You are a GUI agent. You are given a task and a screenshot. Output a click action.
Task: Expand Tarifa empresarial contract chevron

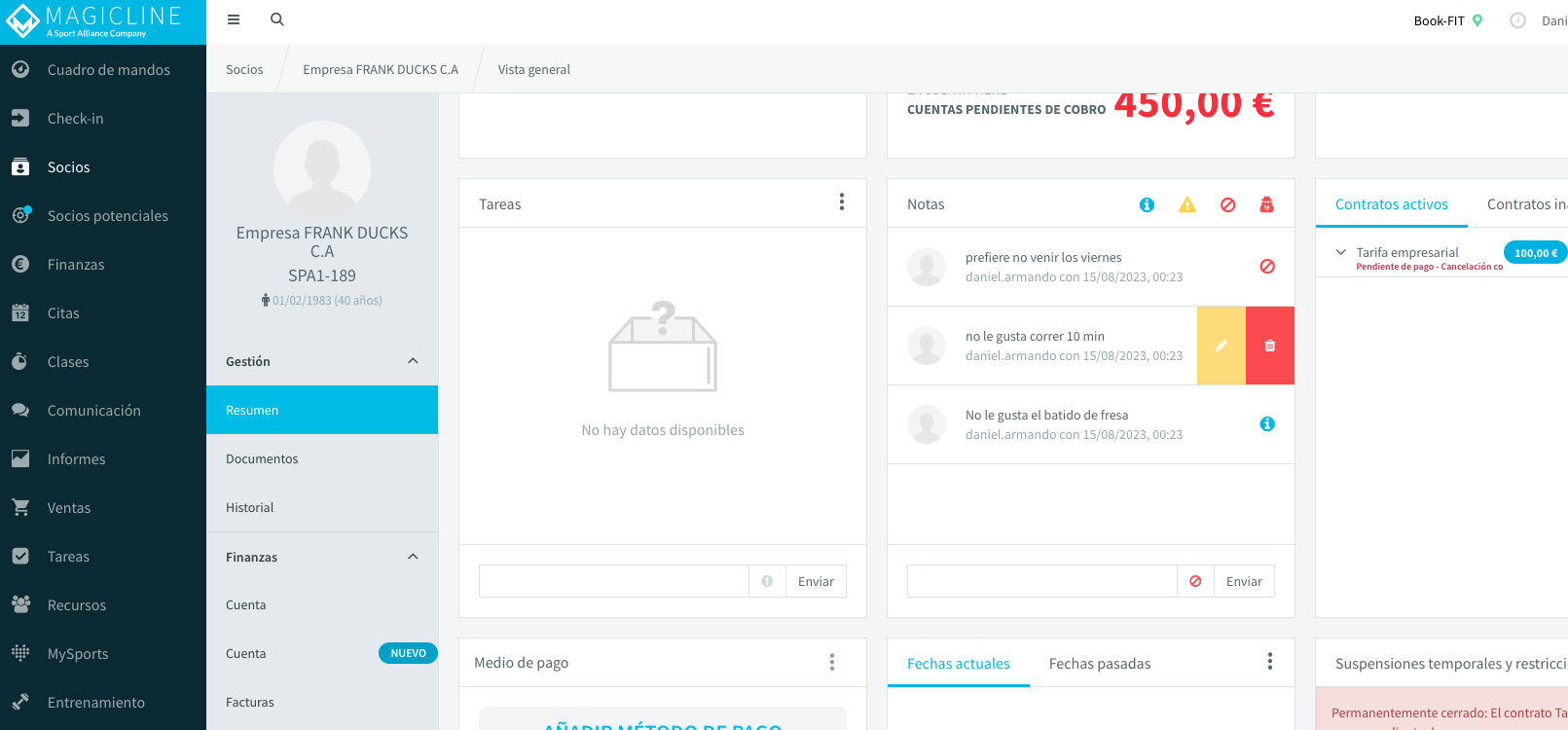pyautogui.click(x=1341, y=252)
